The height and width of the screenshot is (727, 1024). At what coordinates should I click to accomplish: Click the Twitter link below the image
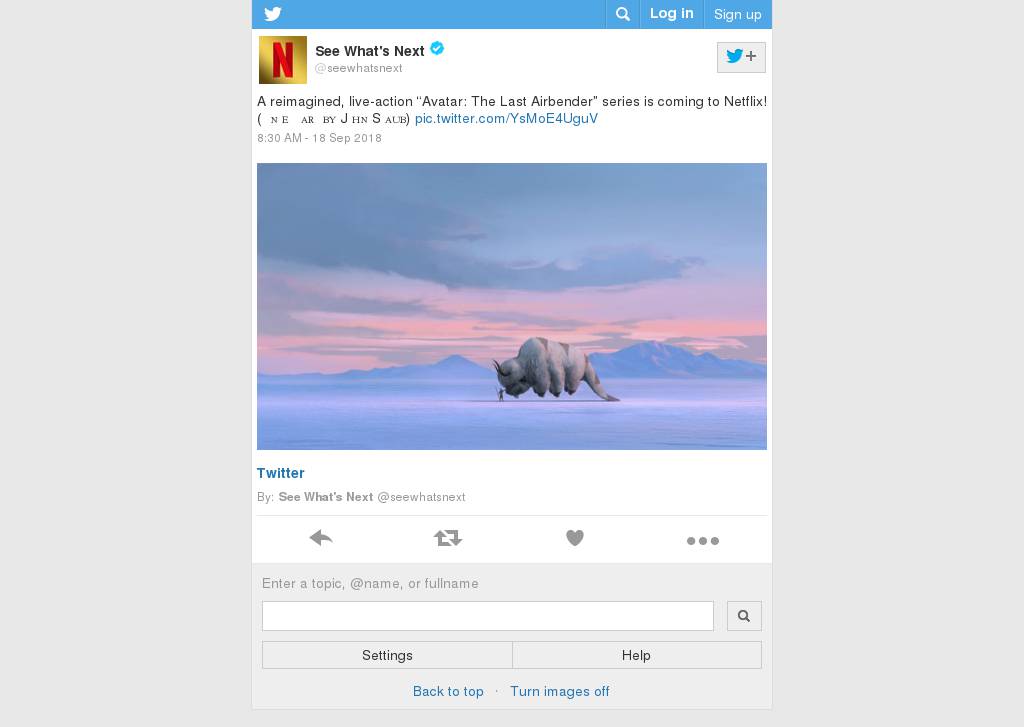tap(281, 473)
